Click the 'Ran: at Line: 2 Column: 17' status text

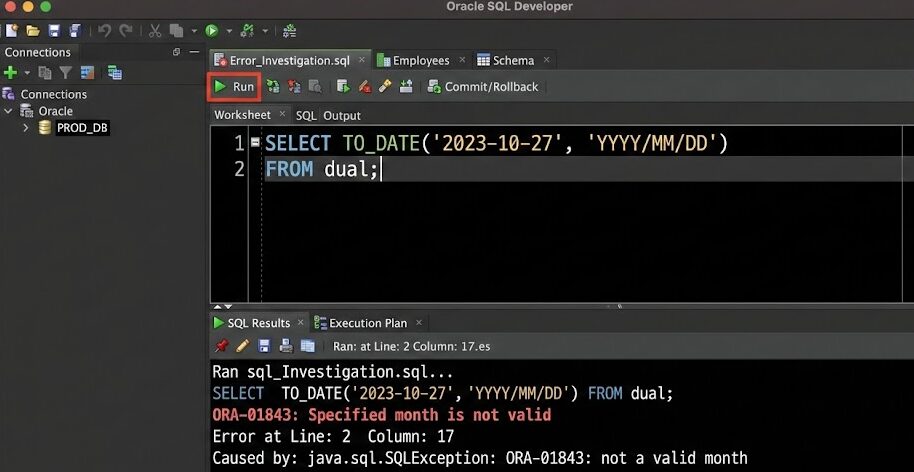pyautogui.click(x=412, y=346)
